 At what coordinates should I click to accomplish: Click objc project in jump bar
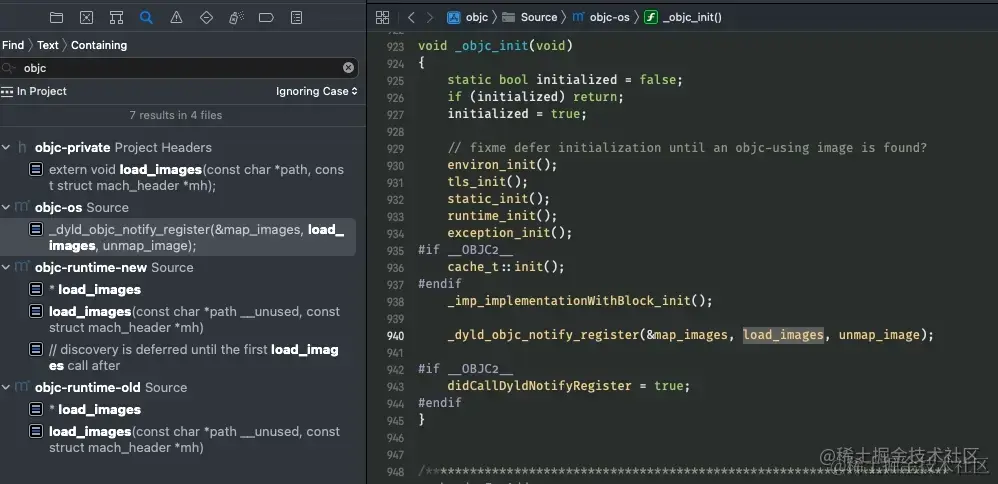[467, 18]
